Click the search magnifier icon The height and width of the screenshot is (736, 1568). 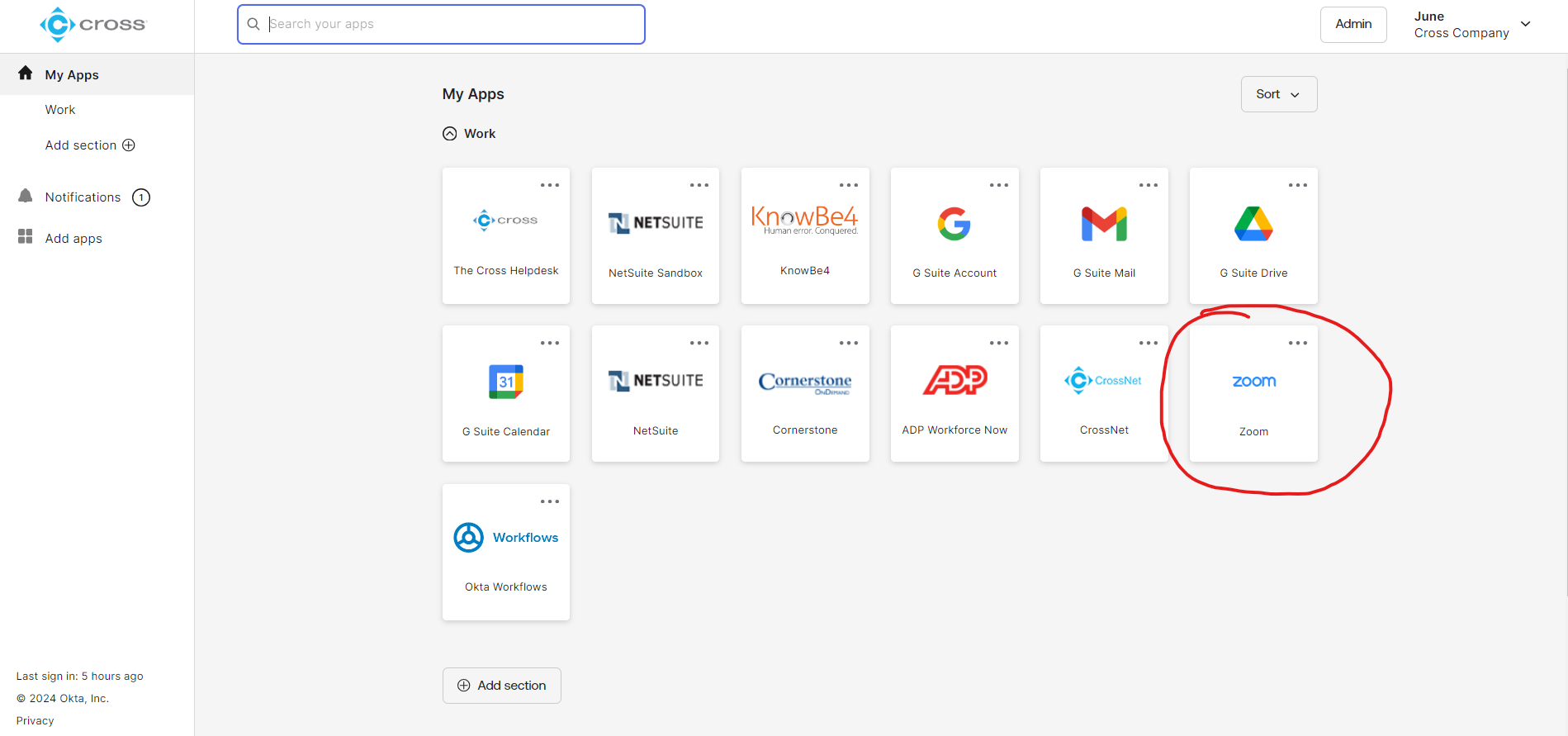(253, 24)
